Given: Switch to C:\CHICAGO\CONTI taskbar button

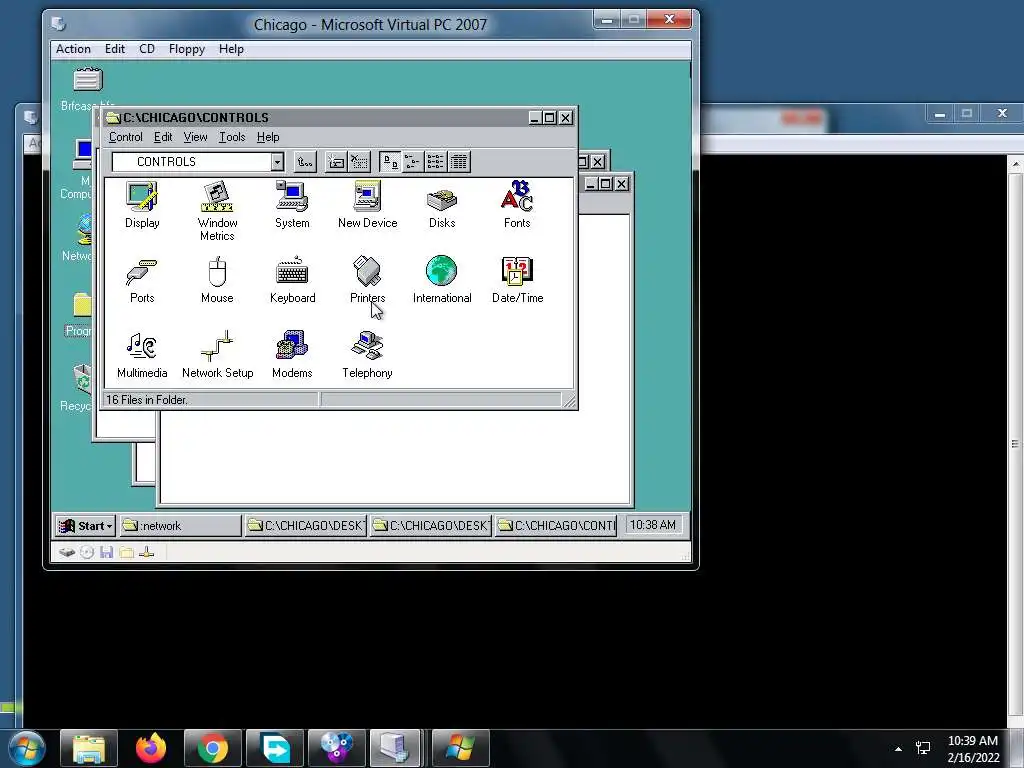Looking at the screenshot, I should pyautogui.click(x=556, y=526).
